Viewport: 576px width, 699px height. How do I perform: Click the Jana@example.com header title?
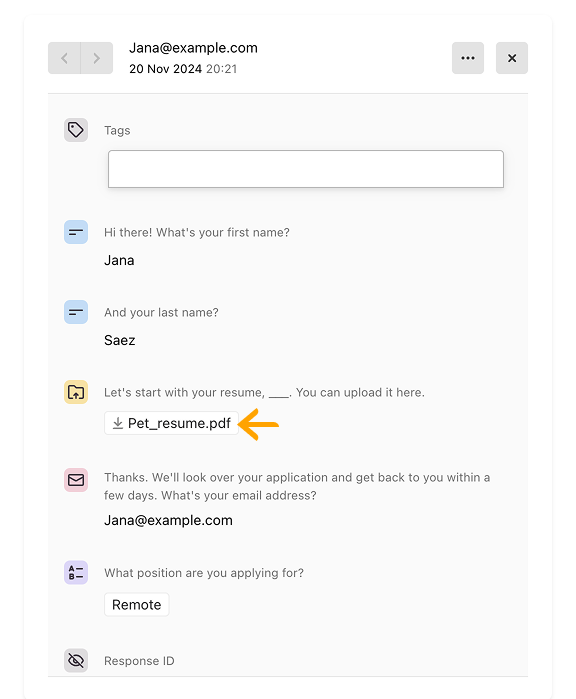click(x=193, y=48)
